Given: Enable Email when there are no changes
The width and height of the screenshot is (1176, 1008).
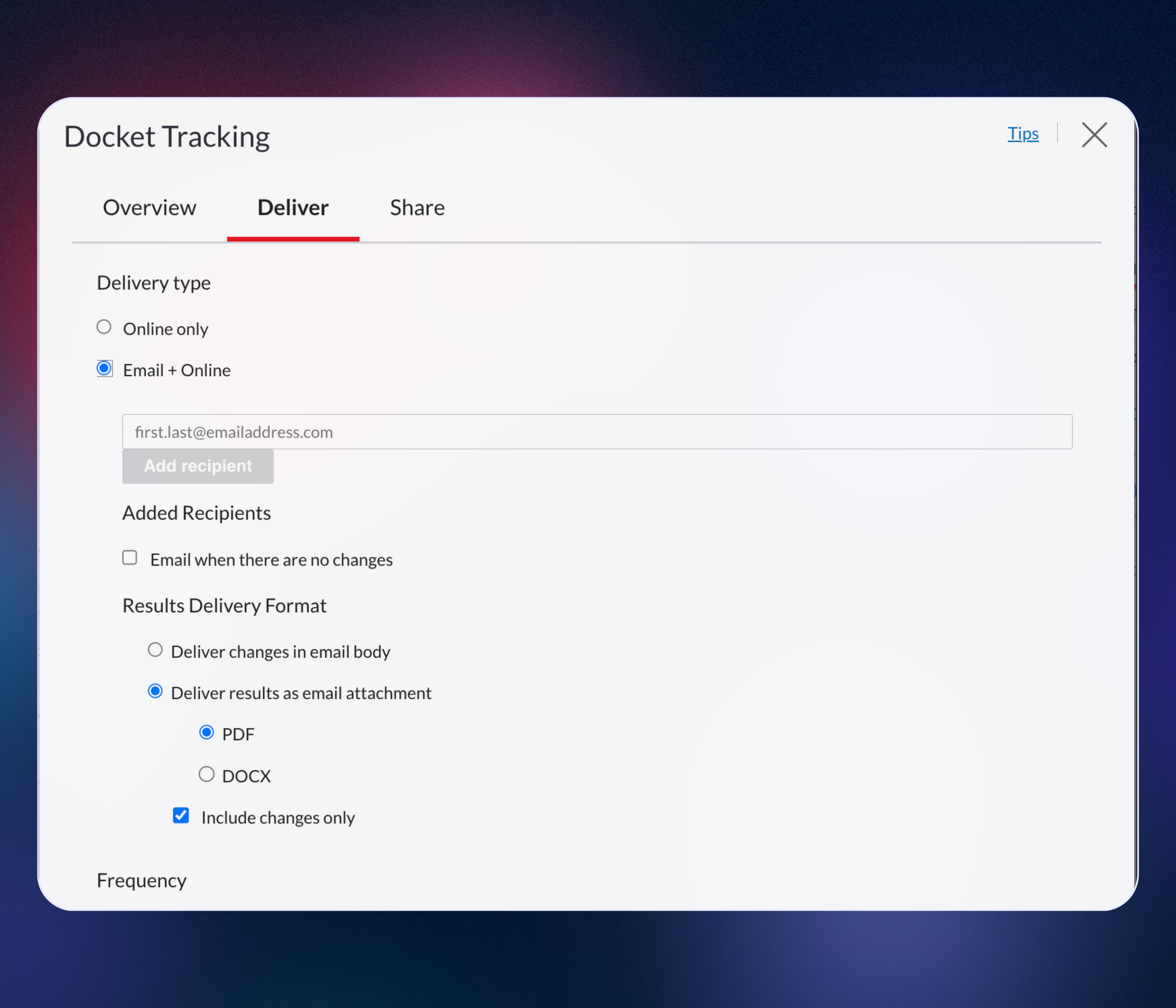Looking at the screenshot, I should tap(130, 557).
